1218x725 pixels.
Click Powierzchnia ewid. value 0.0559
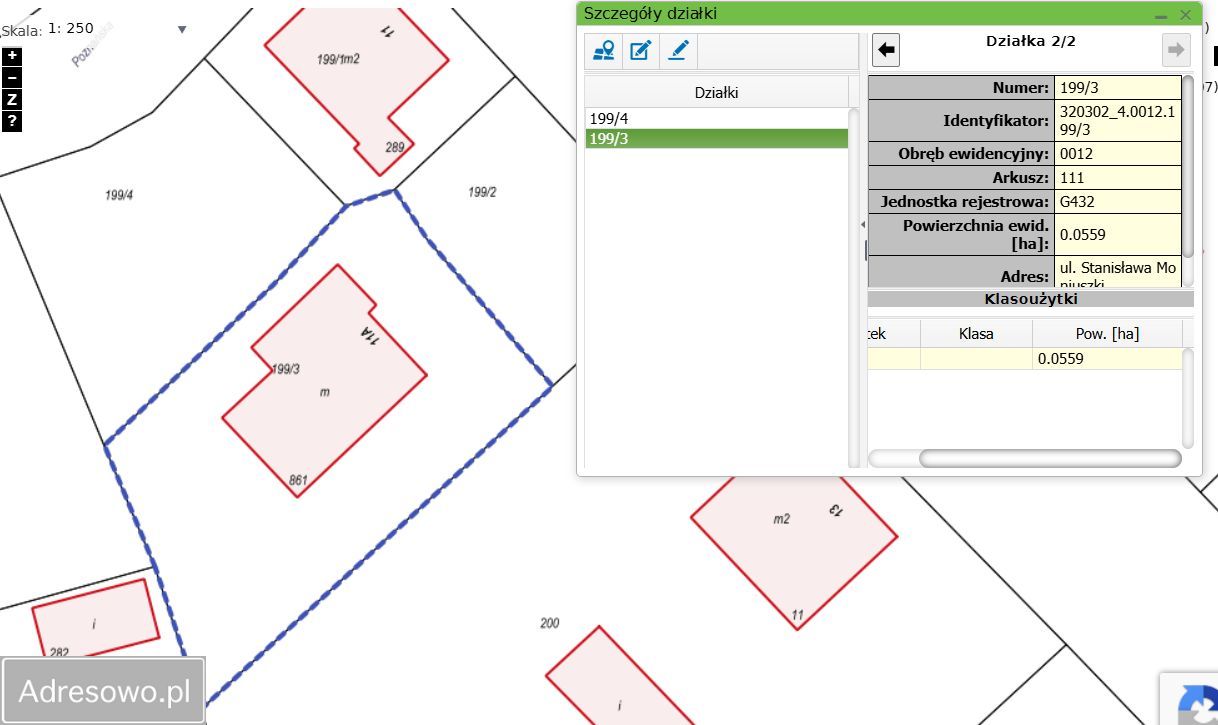click(x=1118, y=235)
